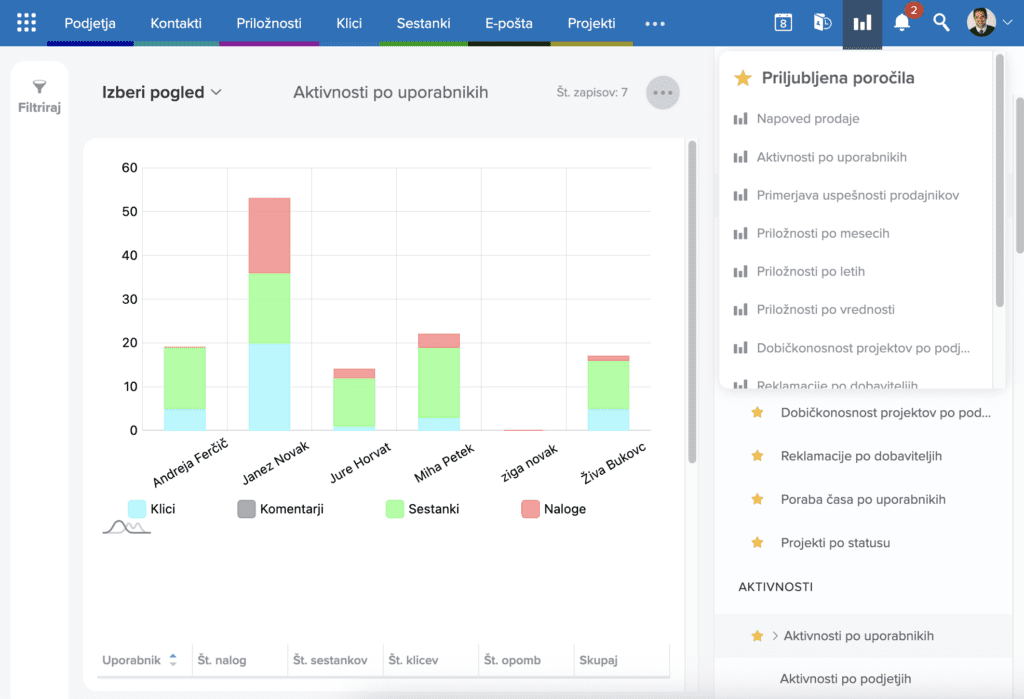Open the Napoved prodaje report
1024x699 pixels.
pos(807,119)
